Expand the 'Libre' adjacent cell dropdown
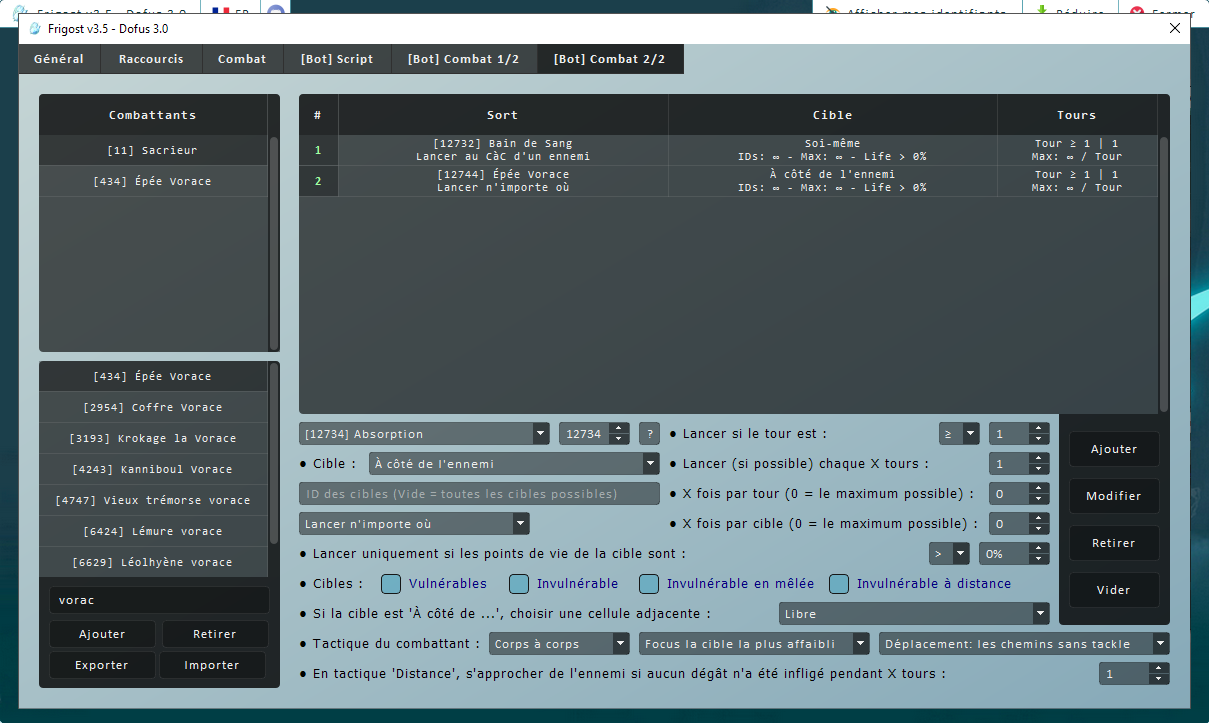 (1040, 613)
